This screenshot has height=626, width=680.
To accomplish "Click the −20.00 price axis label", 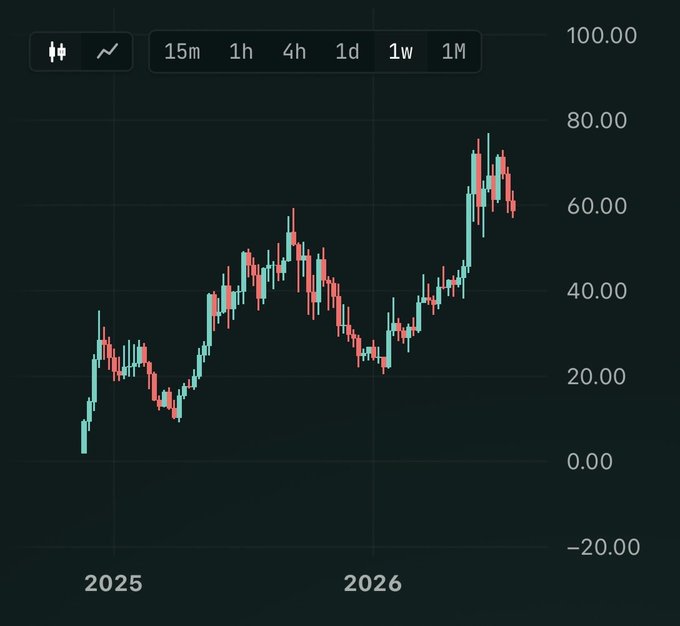I will [x=603, y=547].
